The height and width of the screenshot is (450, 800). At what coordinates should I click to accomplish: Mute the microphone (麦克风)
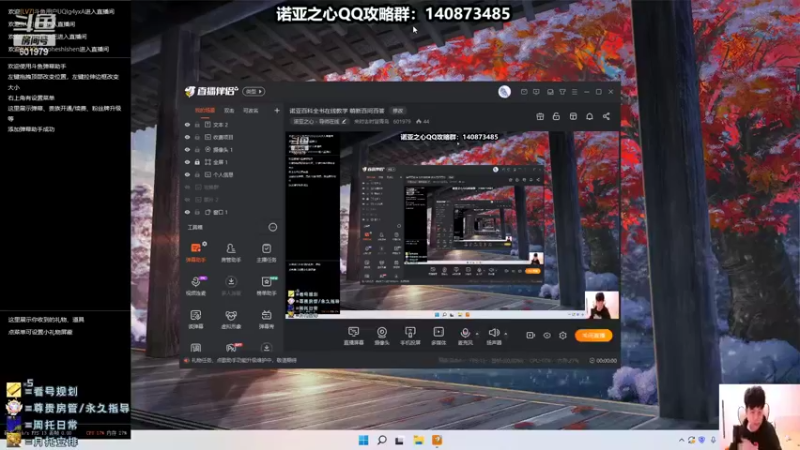pos(465,336)
